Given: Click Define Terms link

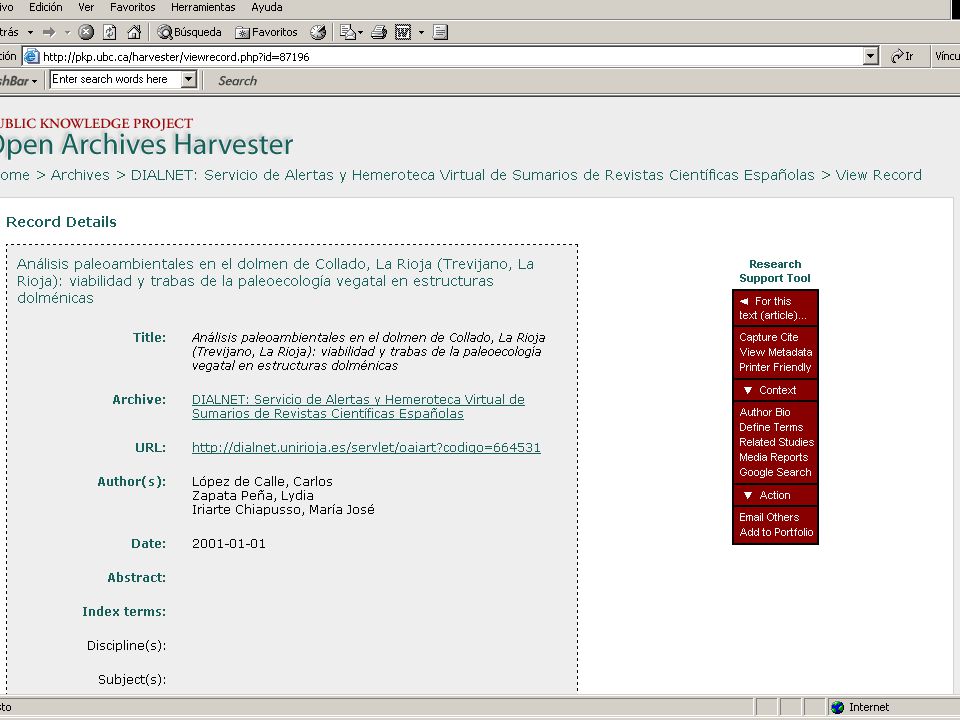Looking at the screenshot, I should click(x=771, y=427).
